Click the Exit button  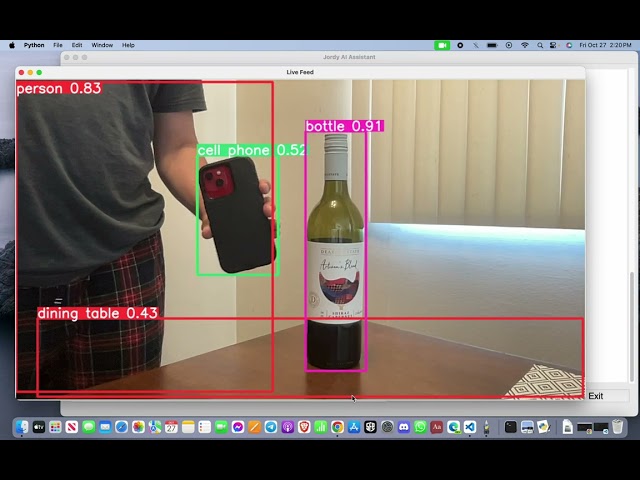click(x=596, y=396)
